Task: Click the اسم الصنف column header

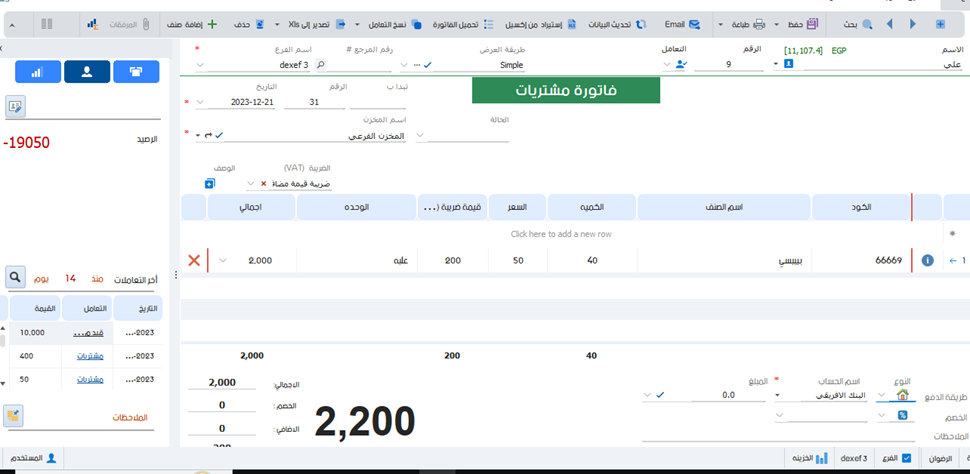Action: (x=724, y=207)
